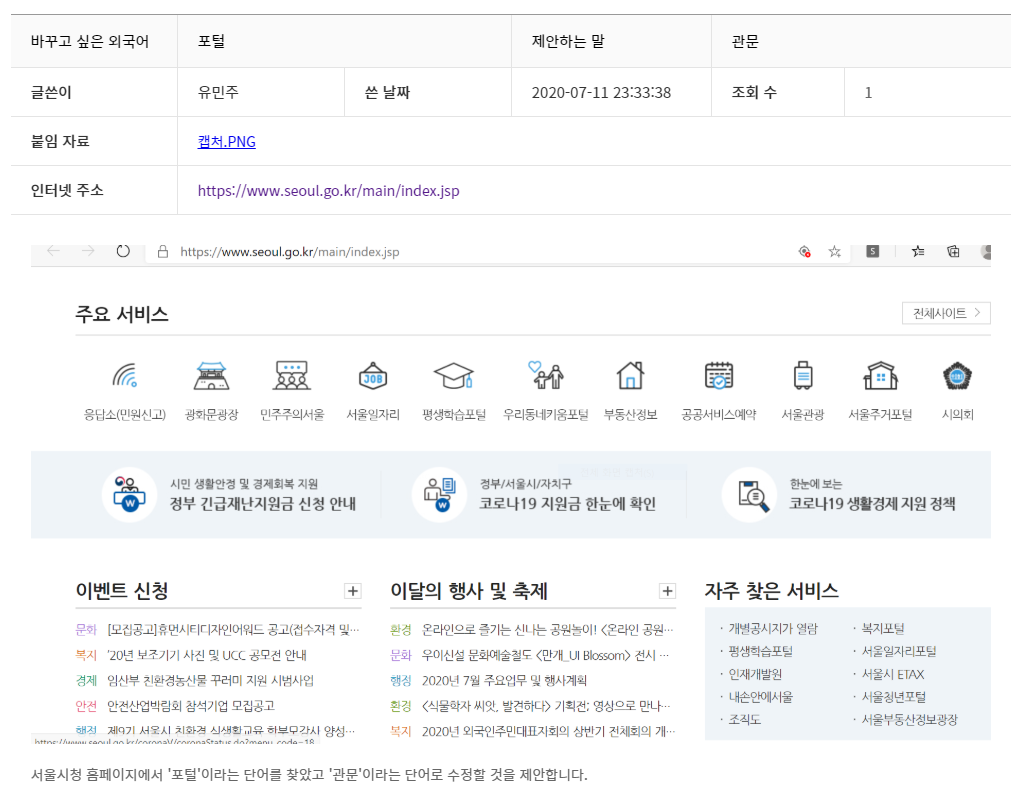Select 복지포털 in 자주 찾은 서비스
This screenshot has width=1019, height=791.
click(882, 629)
